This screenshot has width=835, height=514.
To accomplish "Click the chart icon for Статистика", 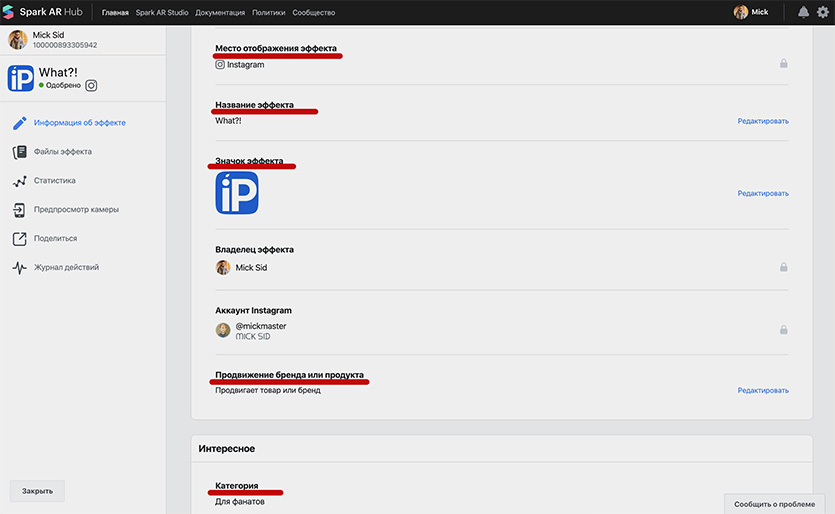I will (x=20, y=181).
